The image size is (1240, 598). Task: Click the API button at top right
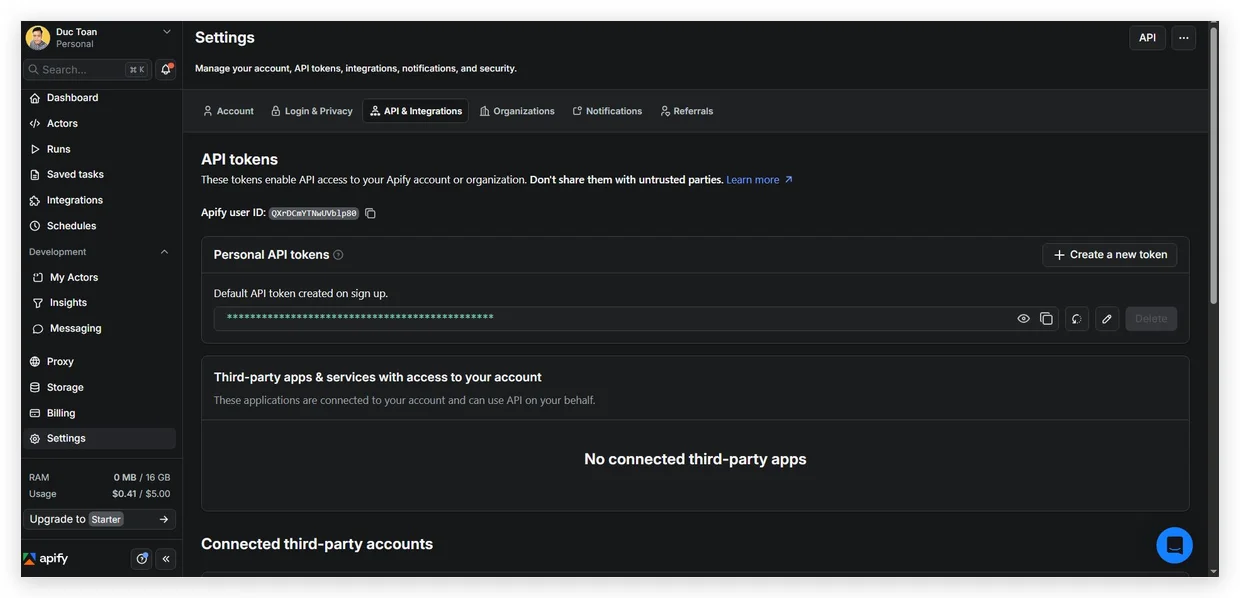[x=1148, y=38]
